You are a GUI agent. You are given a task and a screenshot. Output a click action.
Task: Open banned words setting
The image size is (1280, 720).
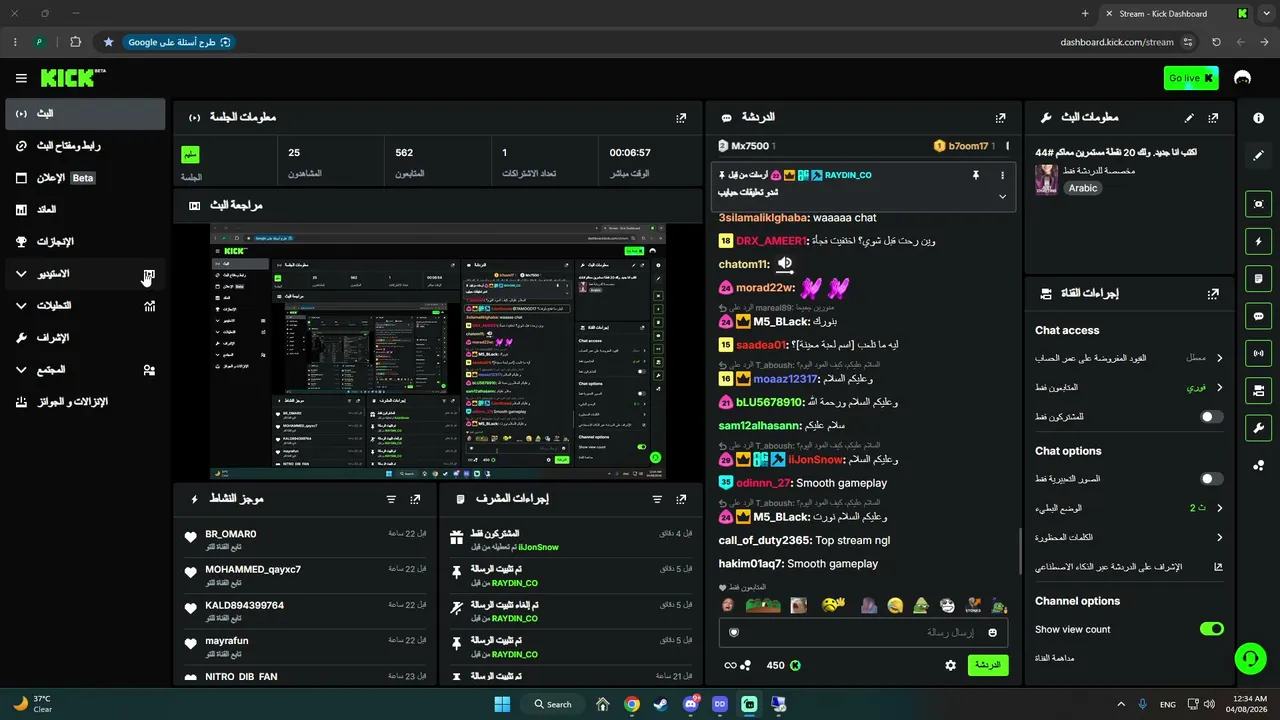[1129, 537]
